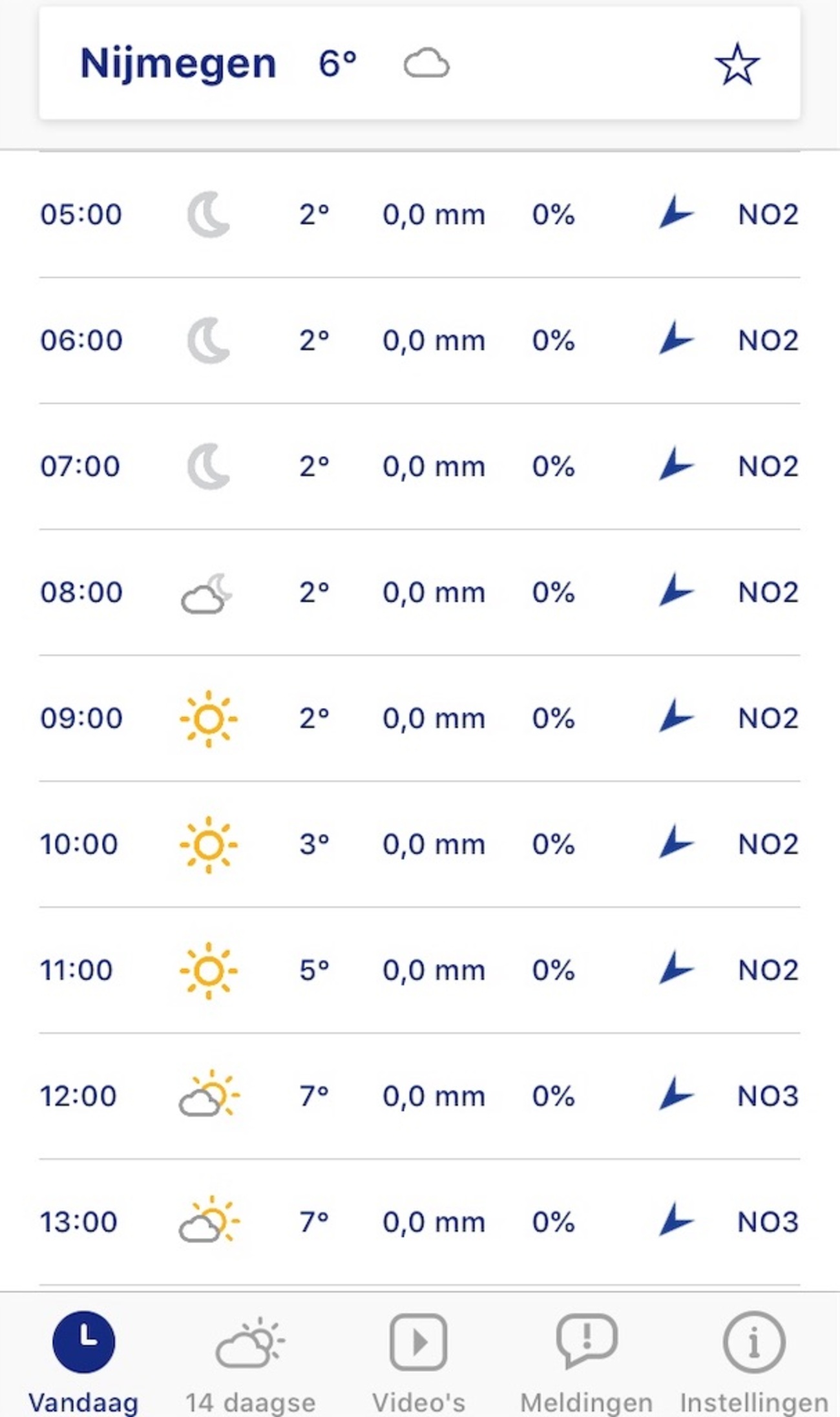The width and height of the screenshot is (840, 1417).
Task: Tap the Nijmegen city name header
Action: click(x=178, y=64)
